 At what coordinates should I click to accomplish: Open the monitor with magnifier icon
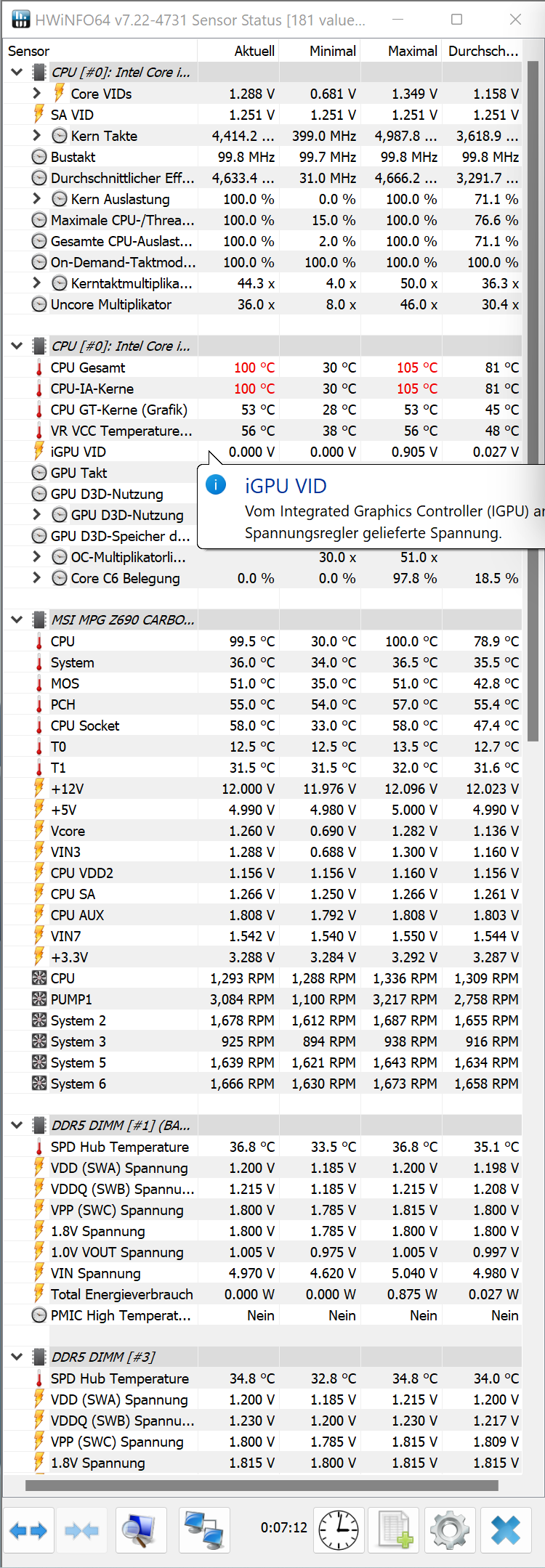point(140,1530)
